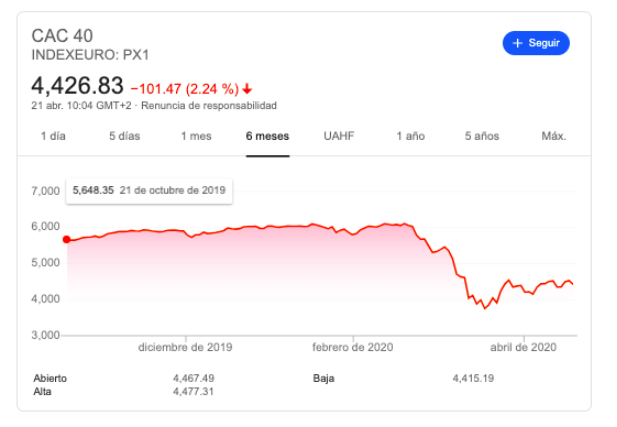This screenshot has width=617, height=427.
Task: Follow CAC 40 with Seguir button
Action: (536, 43)
